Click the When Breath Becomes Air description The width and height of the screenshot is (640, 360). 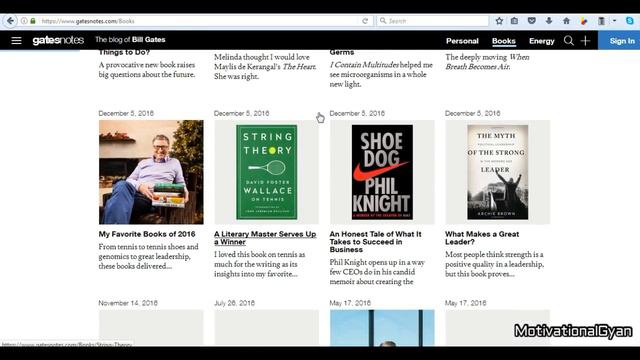(487, 62)
